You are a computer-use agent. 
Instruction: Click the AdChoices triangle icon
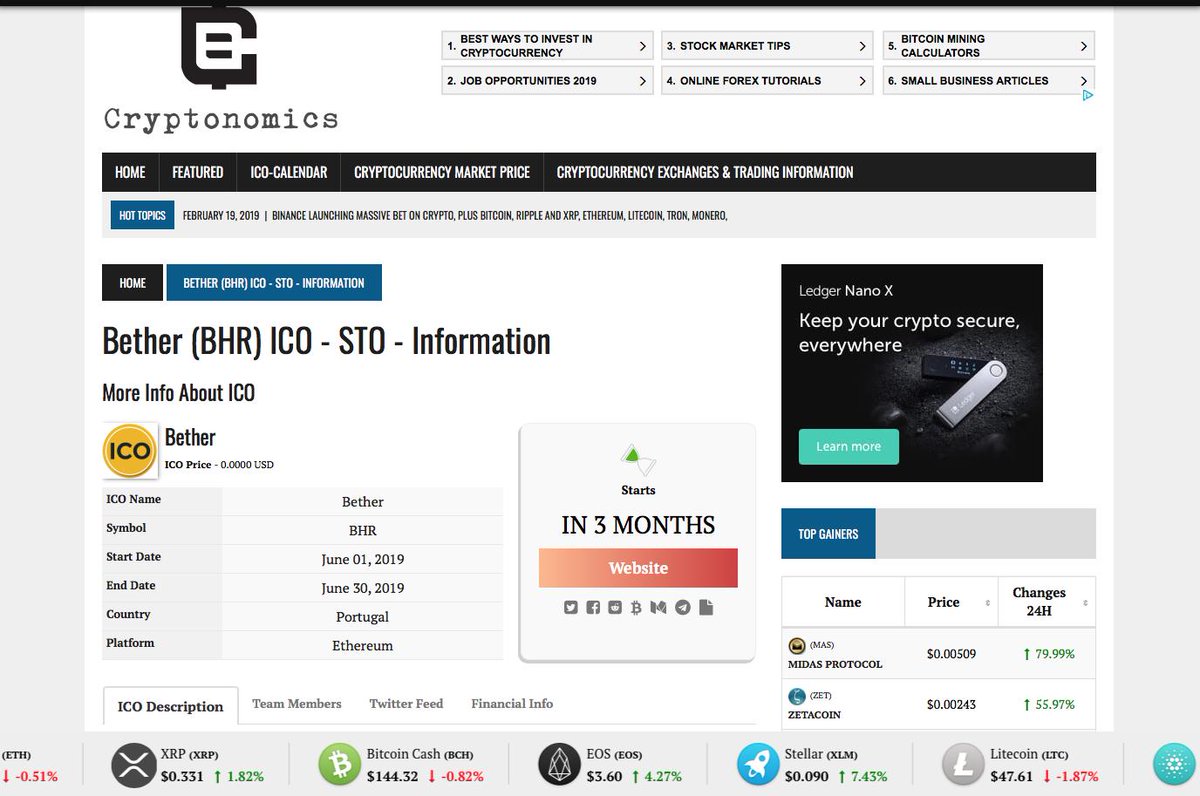pyautogui.click(x=1088, y=95)
